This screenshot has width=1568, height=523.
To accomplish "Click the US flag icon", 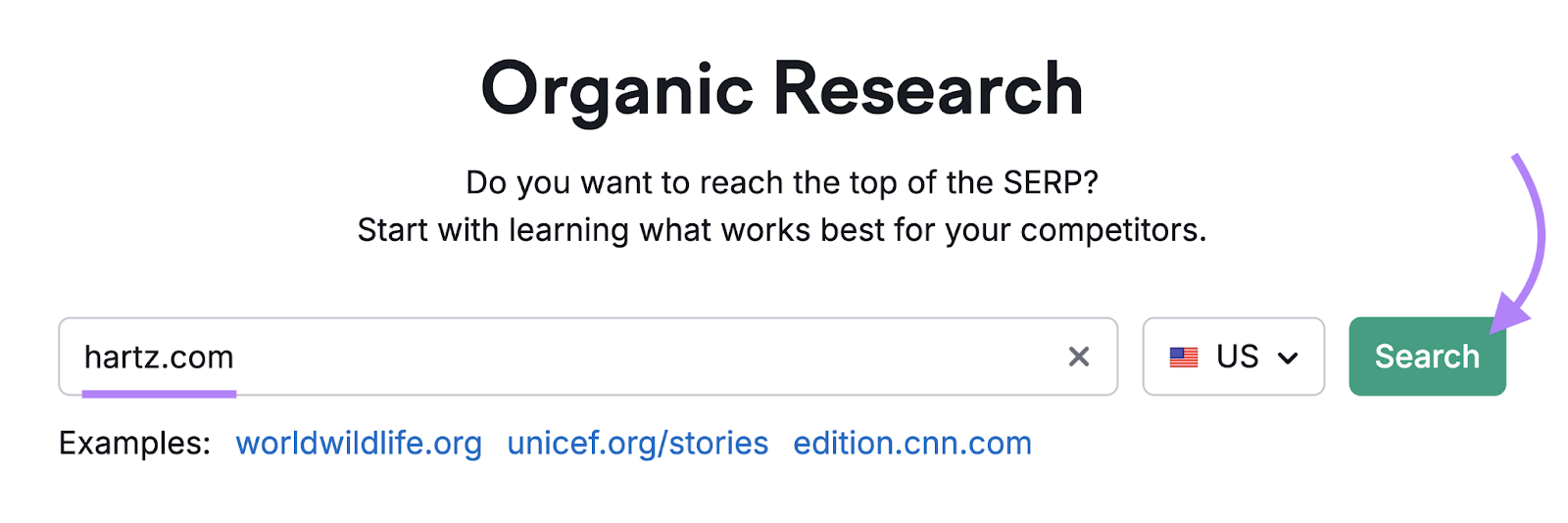I will [1184, 357].
